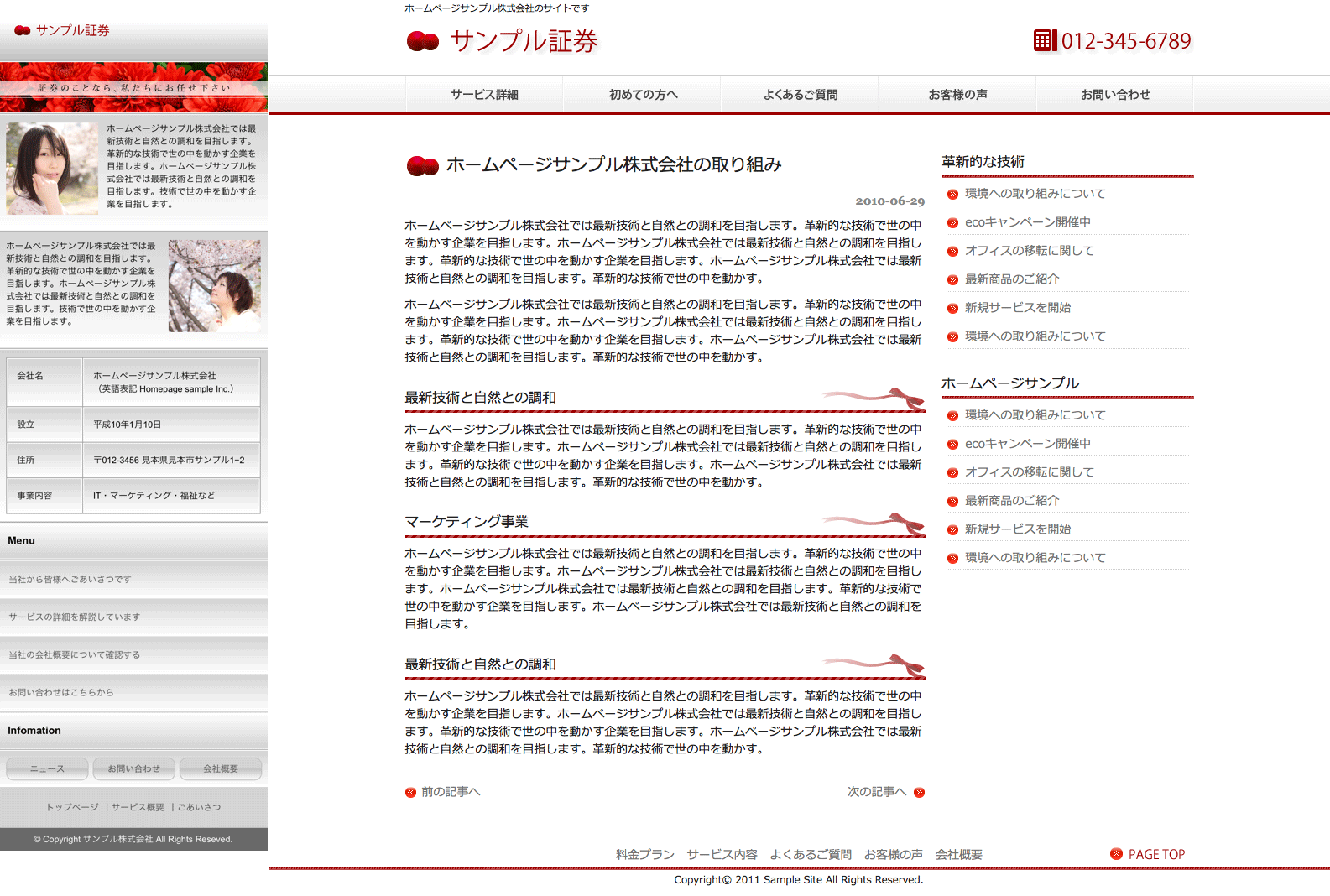Open sidebar menu item お問い合わせはこちらから
The width and height of the screenshot is (1330, 896).
pyautogui.click(x=61, y=693)
